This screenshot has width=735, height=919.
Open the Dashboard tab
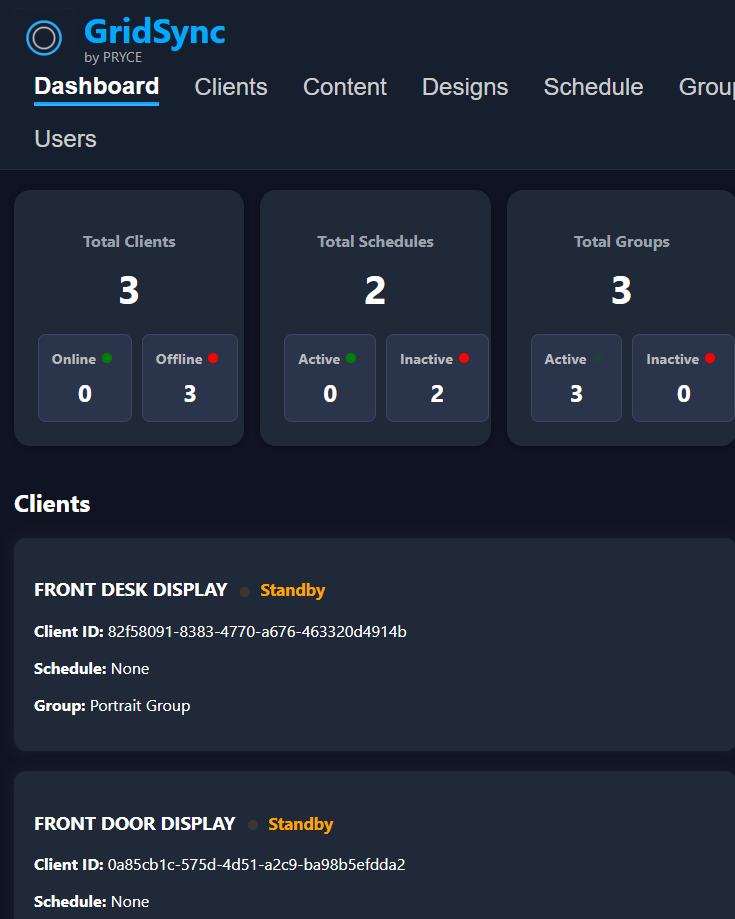click(96, 87)
